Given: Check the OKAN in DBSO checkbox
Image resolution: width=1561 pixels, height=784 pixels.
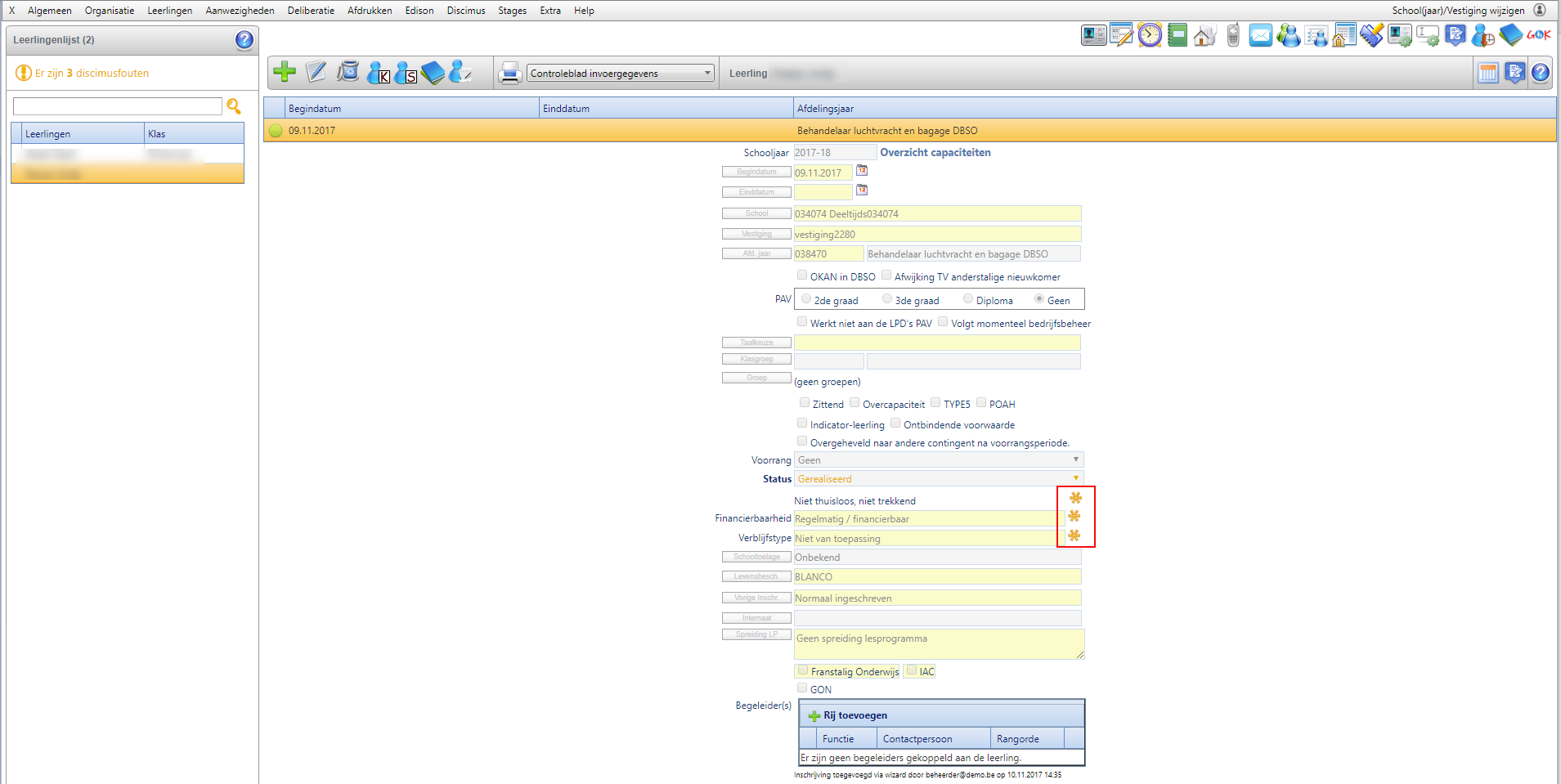Looking at the screenshot, I should click(802, 276).
